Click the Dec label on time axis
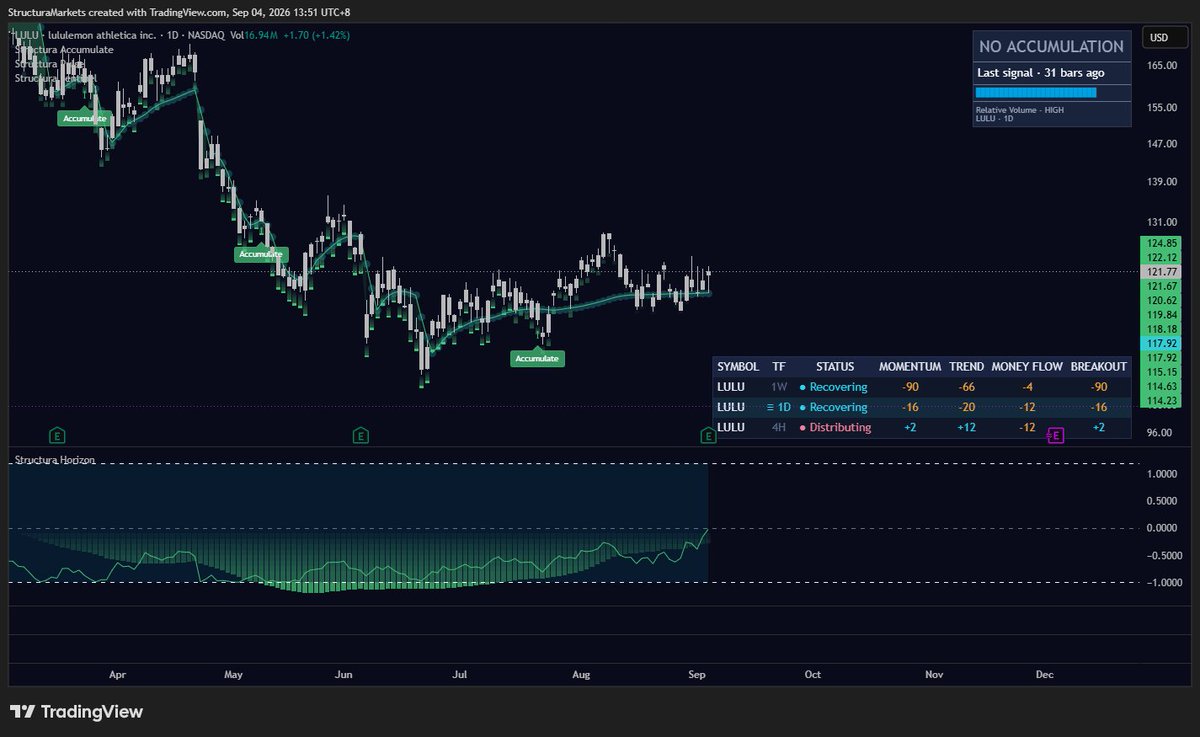The height and width of the screenshot is (737, 1200). 1045,674
